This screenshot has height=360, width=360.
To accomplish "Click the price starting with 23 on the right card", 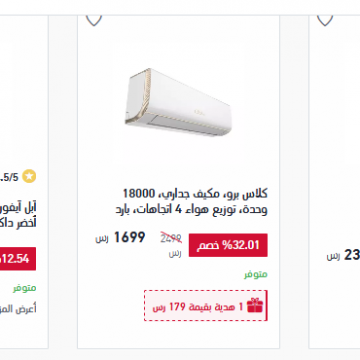I will pyautogui.click(x=352, y=255).
